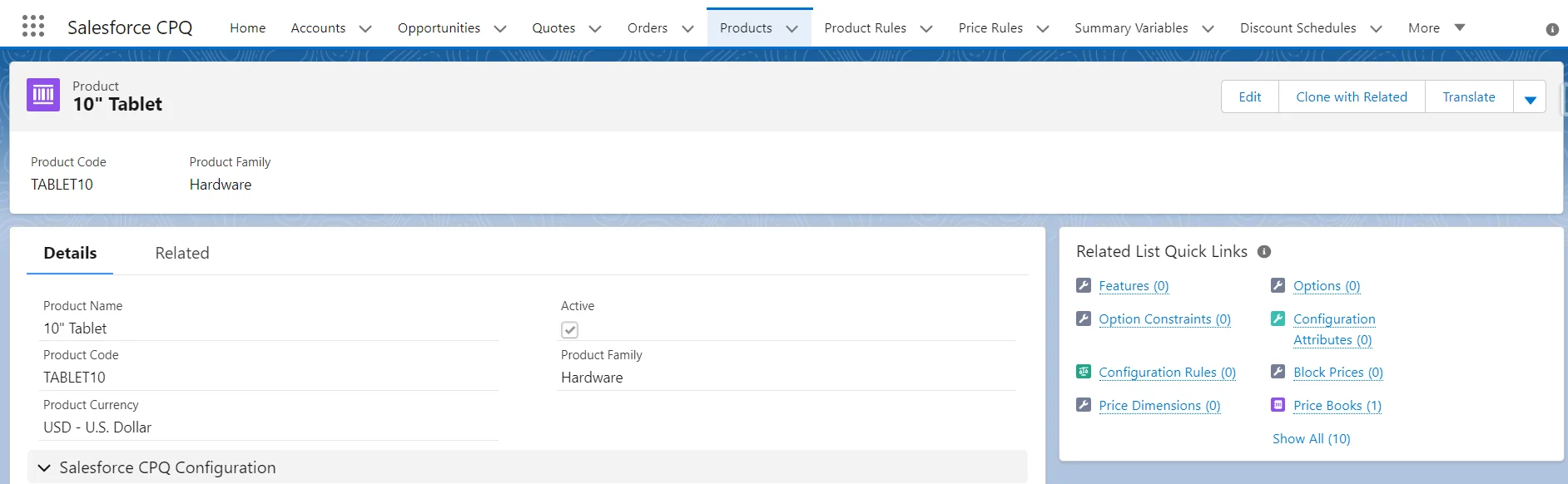Show more record actions dropdown arrow
The height and width of the screenshot is (484, 1568).
(x=1530, y=97)
